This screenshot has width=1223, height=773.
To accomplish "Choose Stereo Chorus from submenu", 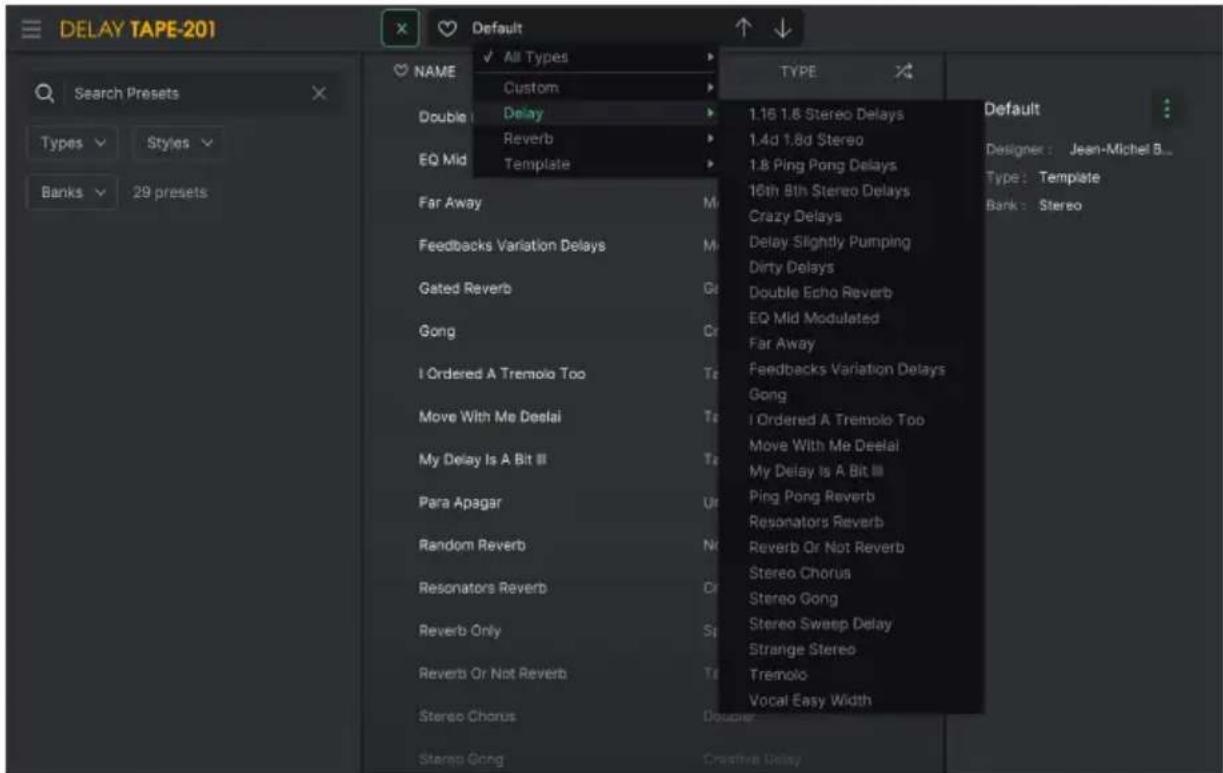I will 800,573.
